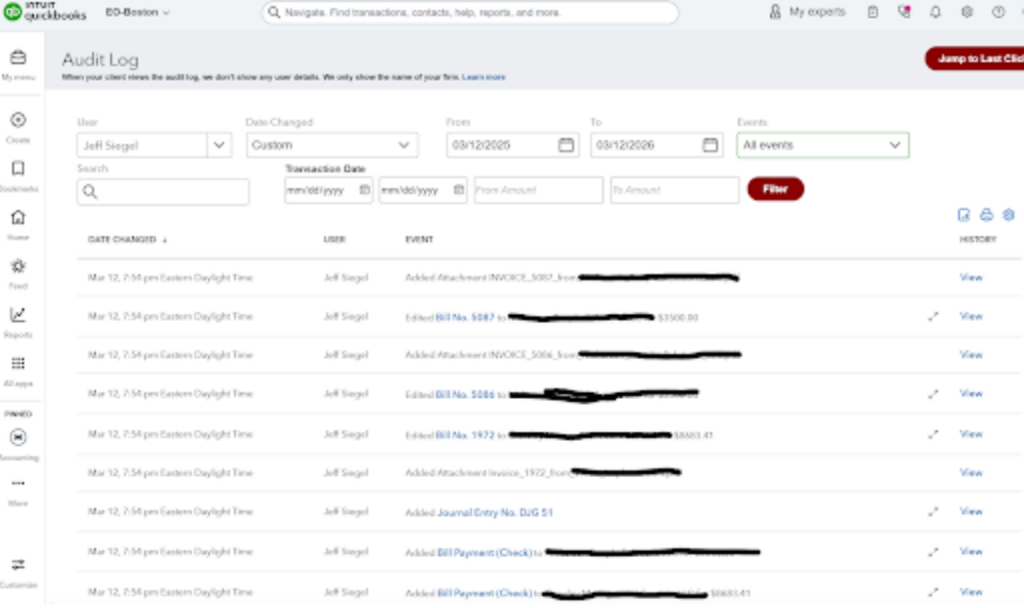Expand details for Journal Entry DJG 51 row
Image resolution: width=1024 pixels, height=608 pixels.
tap(933, 512)
